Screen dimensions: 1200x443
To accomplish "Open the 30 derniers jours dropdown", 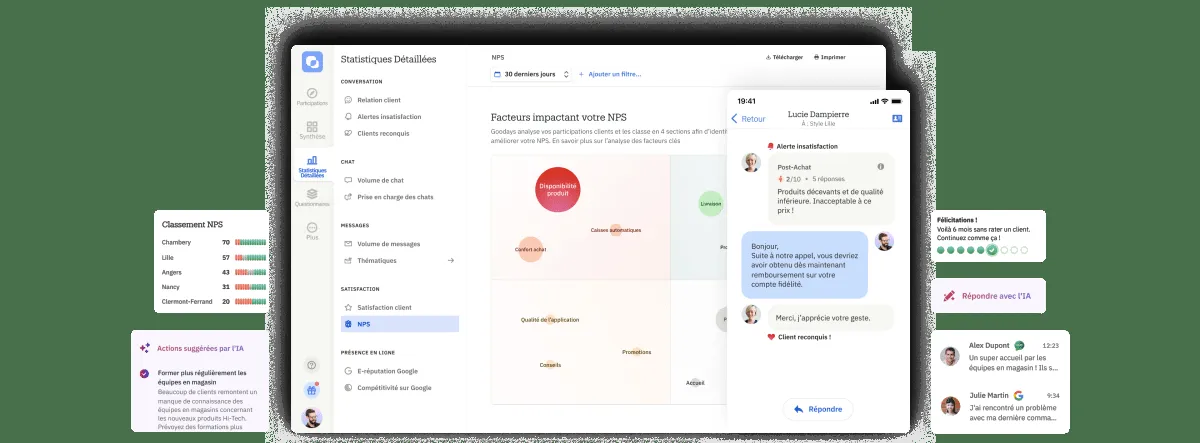I will tap(532, 74).
